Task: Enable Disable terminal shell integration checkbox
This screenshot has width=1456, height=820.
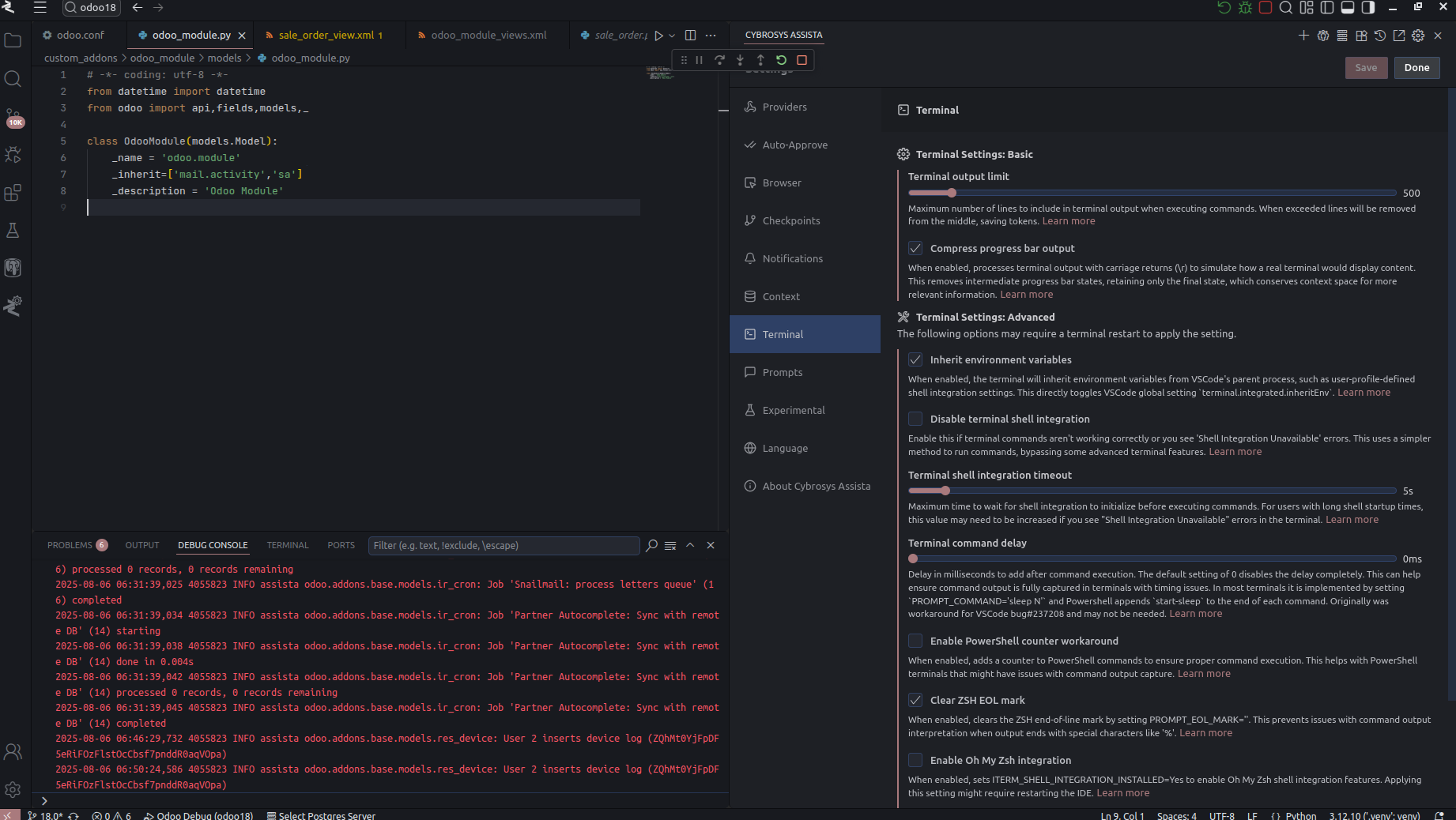Action: point(915,419)
